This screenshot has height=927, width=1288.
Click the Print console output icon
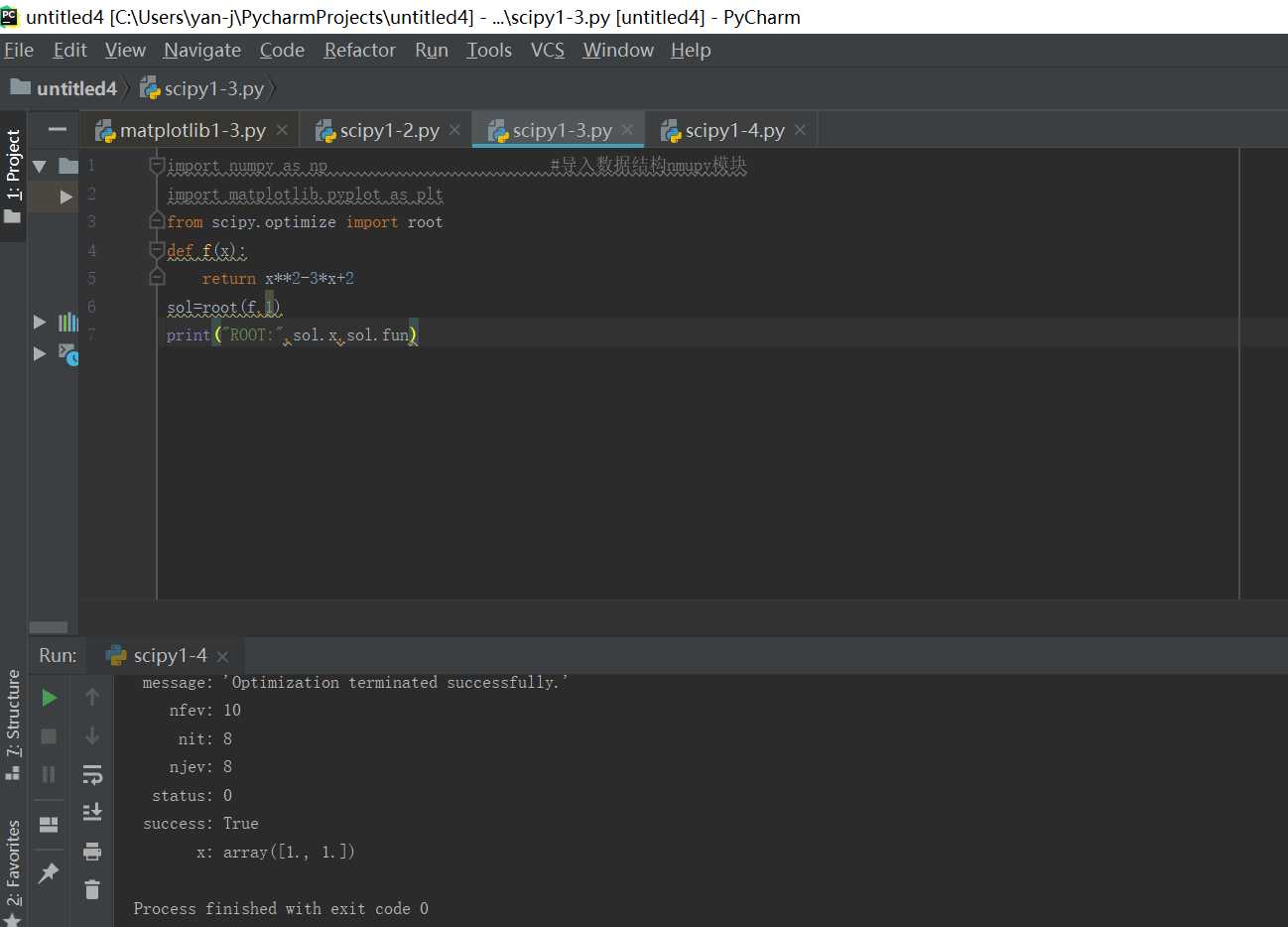92,851
